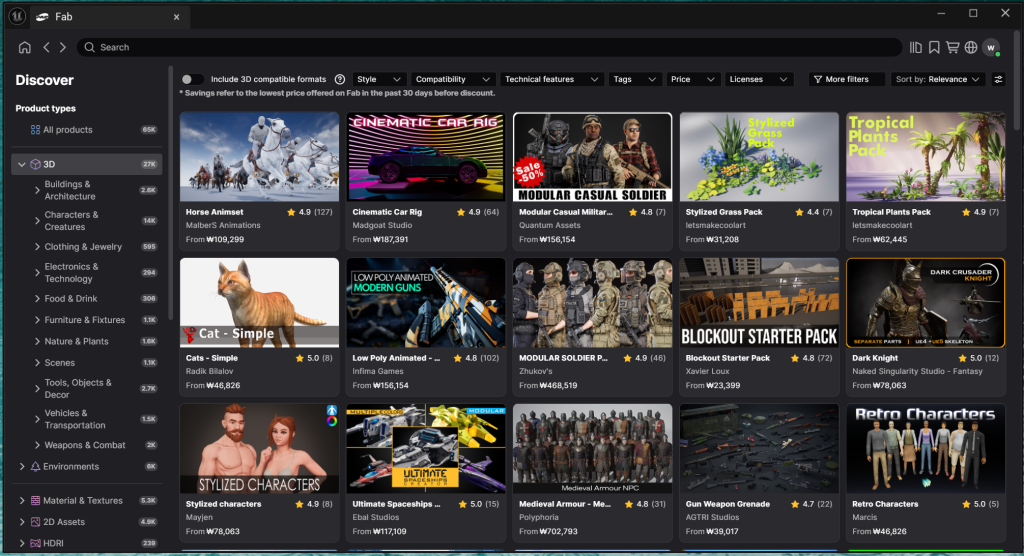Open Stylized Grass Pack thumbnail
1024x556 pixels.
click(x=759, y=157)
